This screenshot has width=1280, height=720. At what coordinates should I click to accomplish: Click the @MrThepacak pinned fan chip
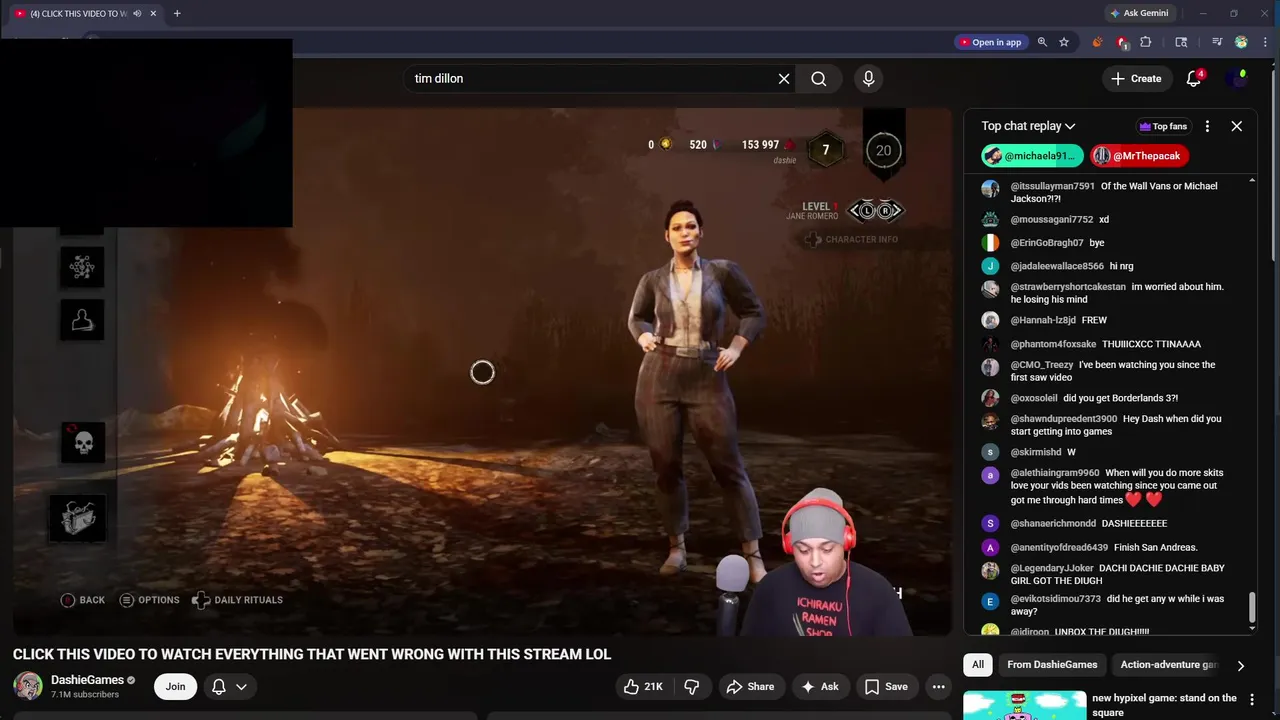(1139, 156)
